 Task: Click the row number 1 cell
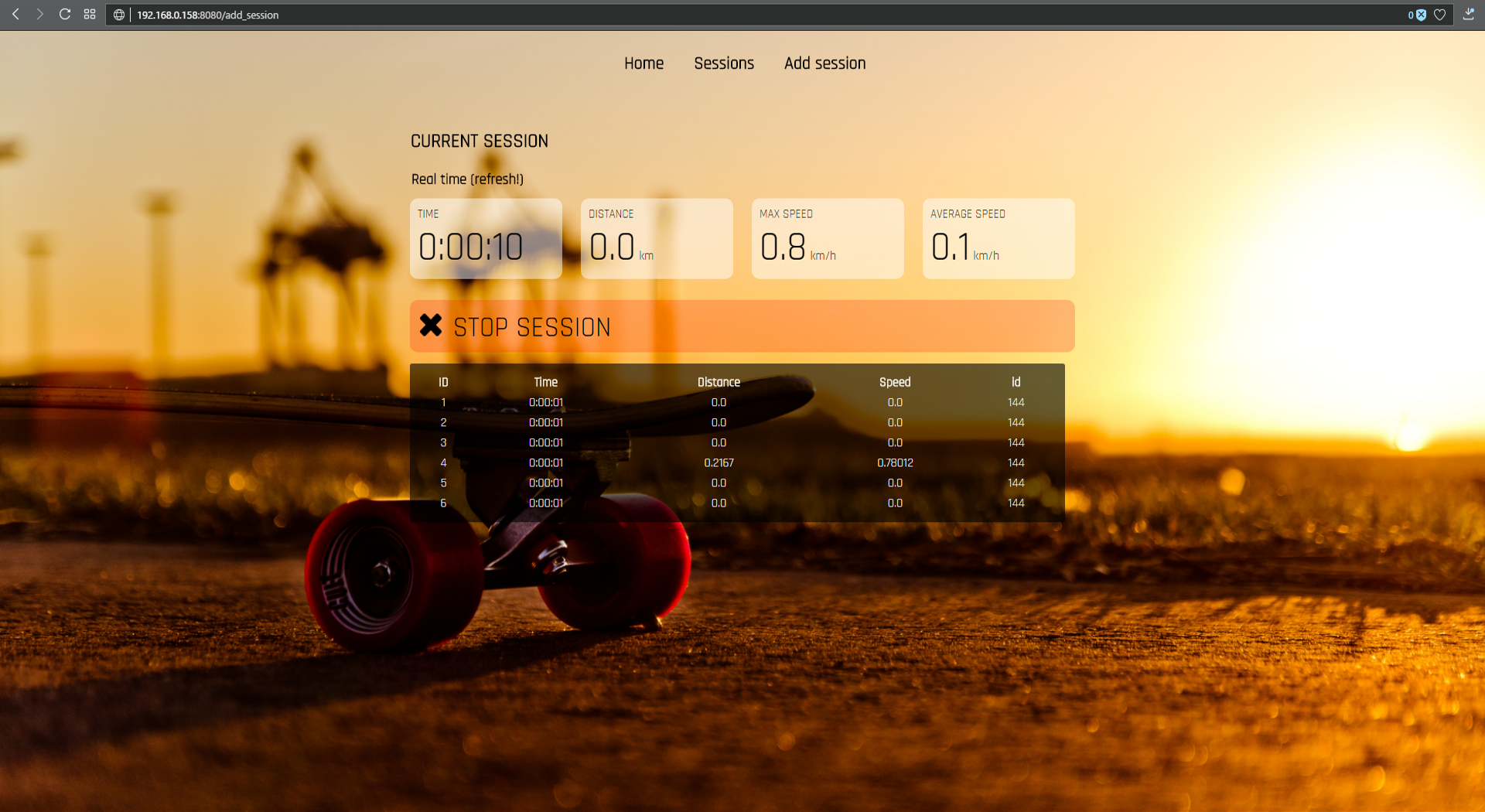pos(443,402)
